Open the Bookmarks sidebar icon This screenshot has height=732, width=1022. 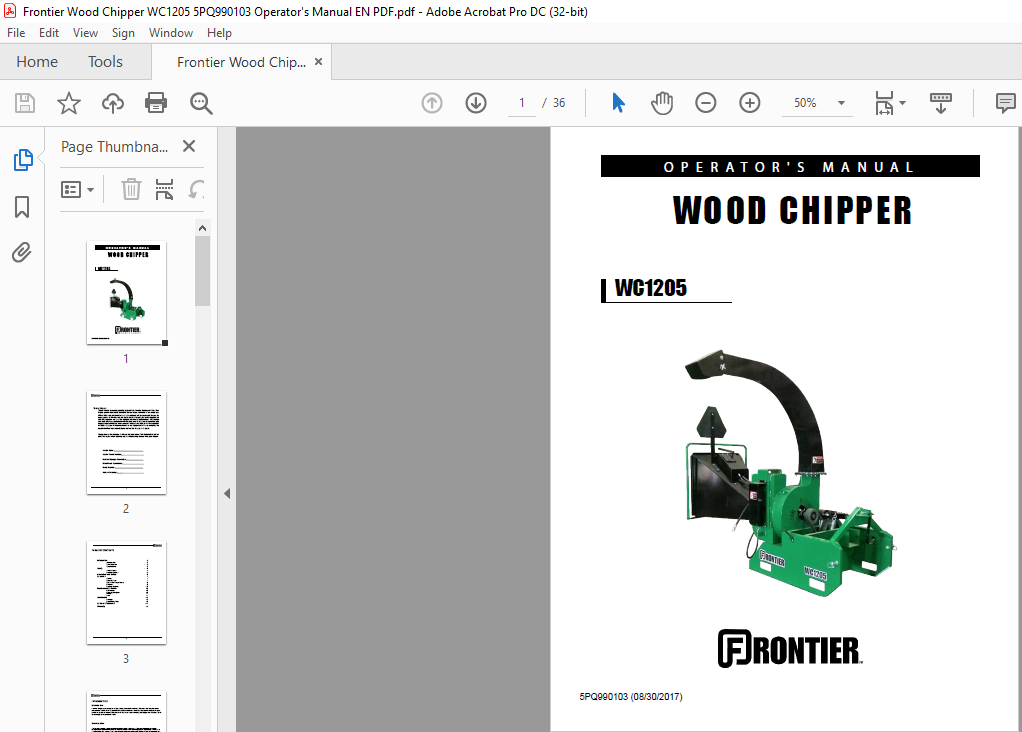(x=22, y=207)
